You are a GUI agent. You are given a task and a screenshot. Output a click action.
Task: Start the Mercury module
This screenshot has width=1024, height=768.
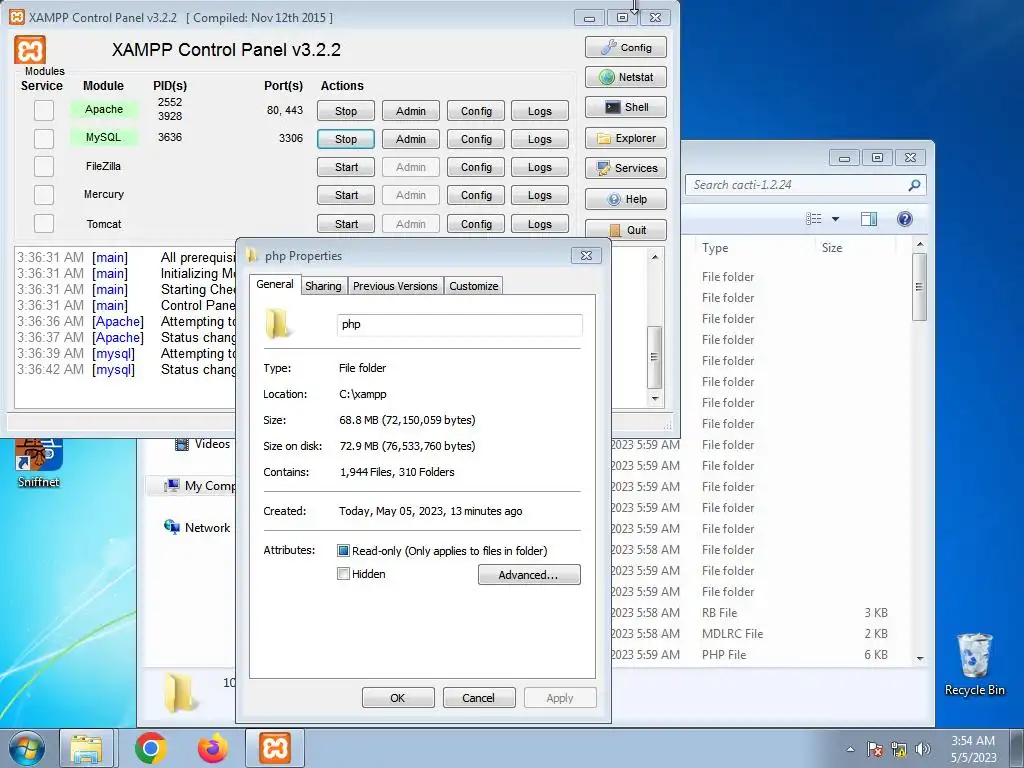pyautogui.click(x=346, y=195)
